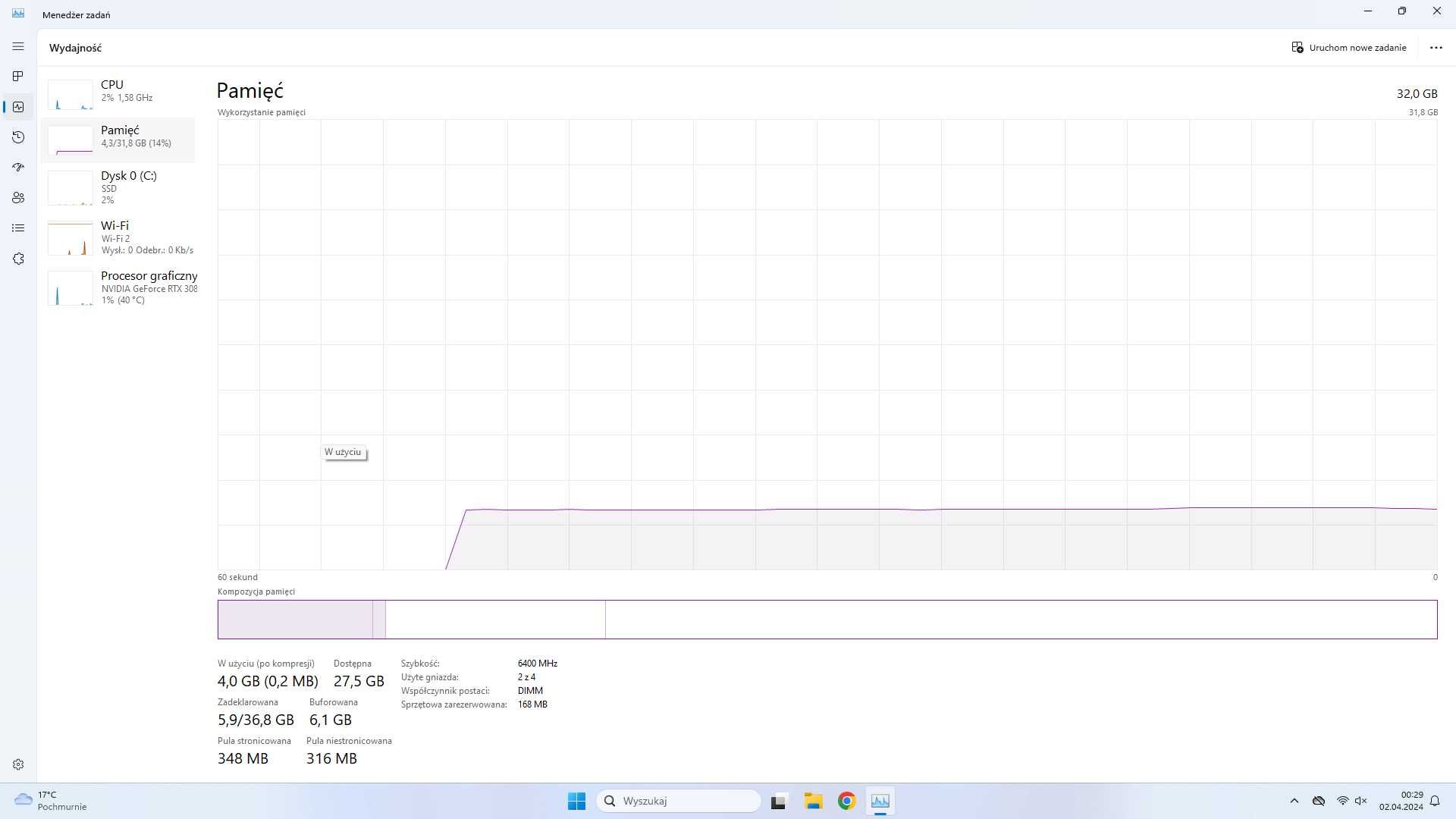Click the Kompozycja pamięci in-use segment
Viewport: 1456px width, 819px height.
295,620
